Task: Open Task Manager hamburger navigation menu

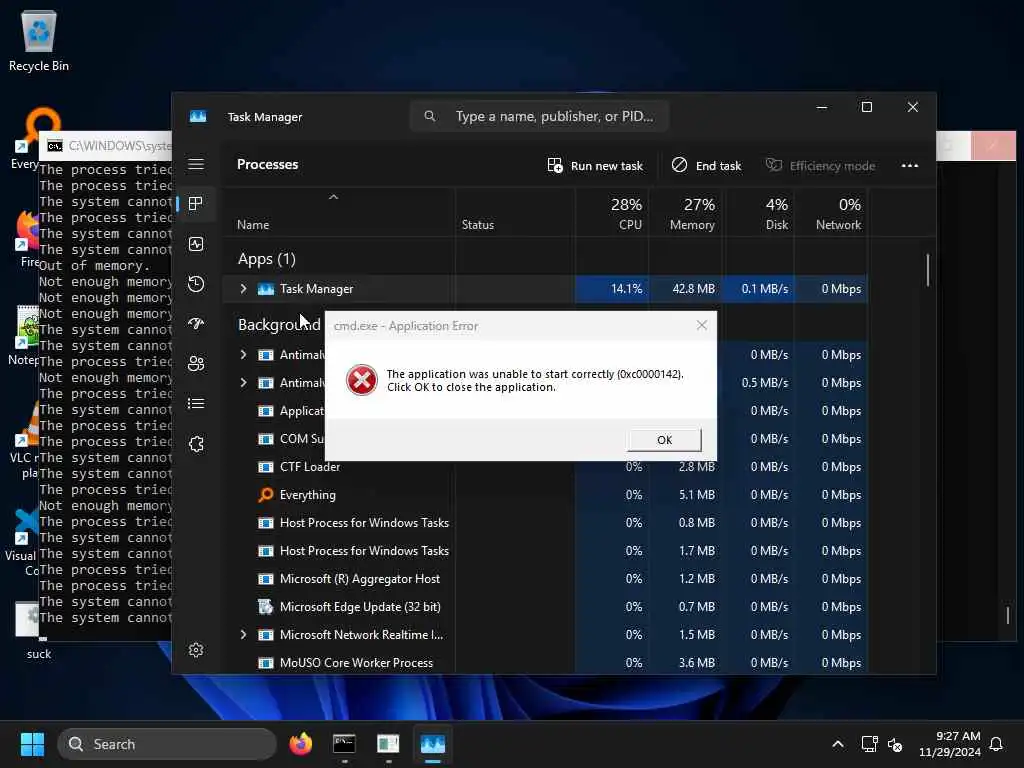Action: (196, 164)
